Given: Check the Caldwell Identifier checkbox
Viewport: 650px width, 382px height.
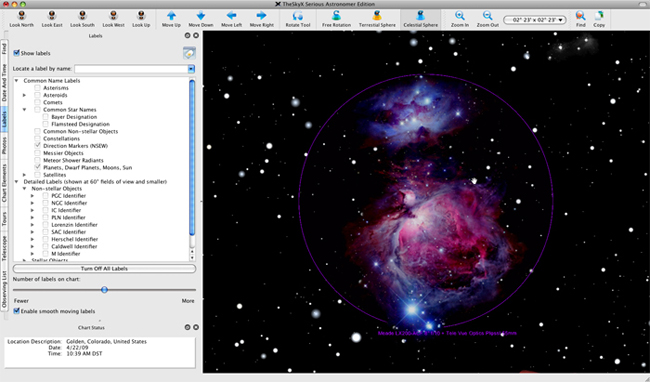Looking at the screenshot, I should (x=46, y=247).
